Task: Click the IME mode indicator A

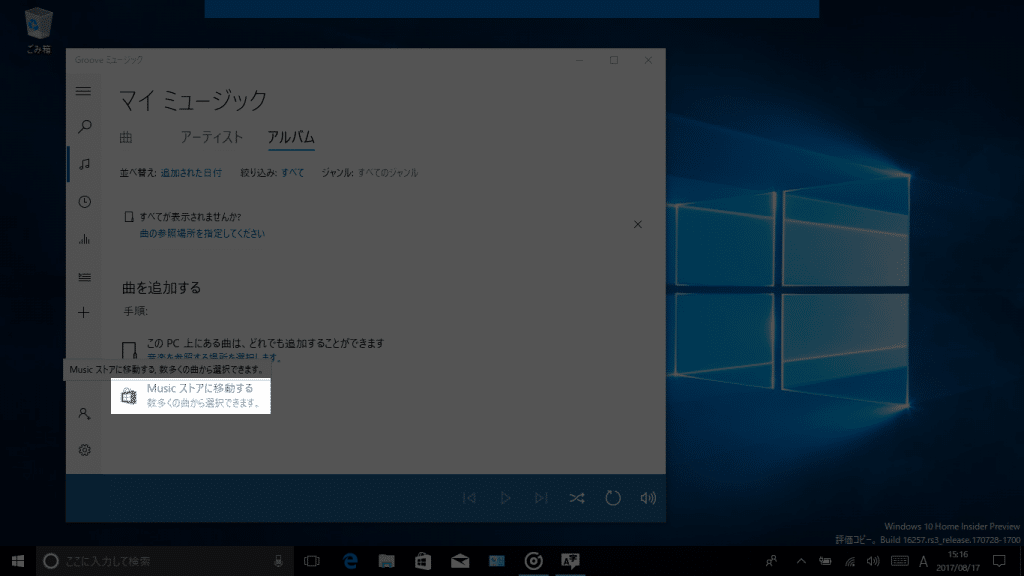Action: click(x=923, y=561)
